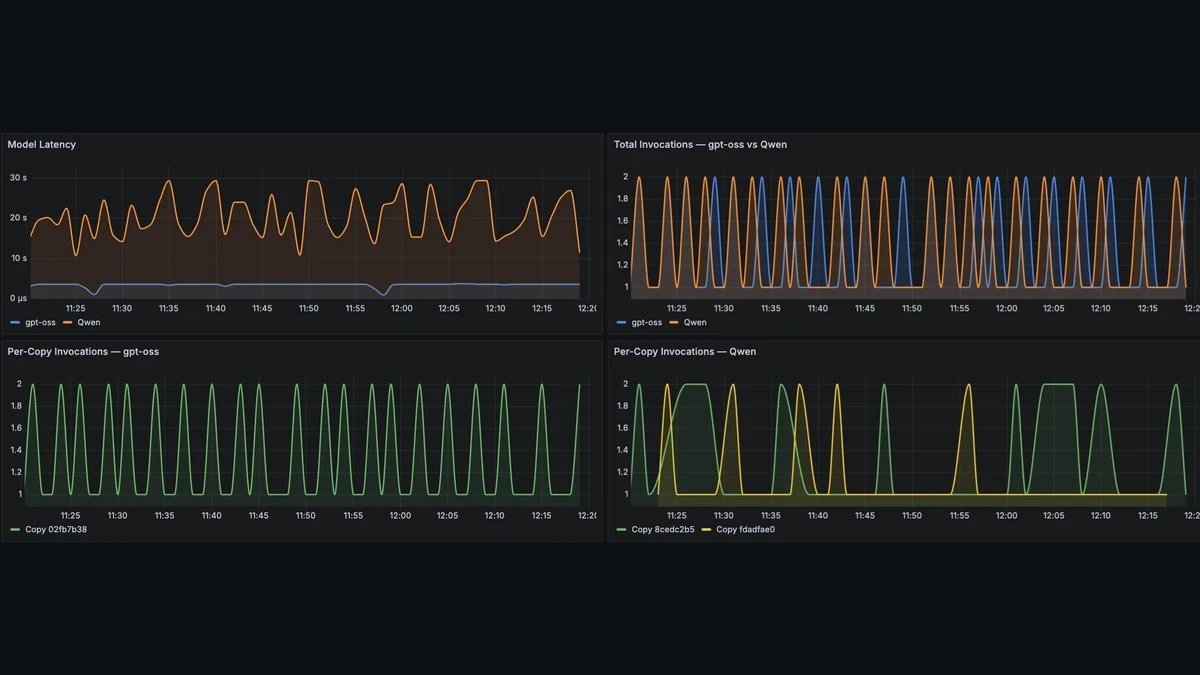The width and height of the screenshot is (1200, 675).
Task: Click 1.6 label in Total Invocations chart
Action: click(x=621, y=221)
